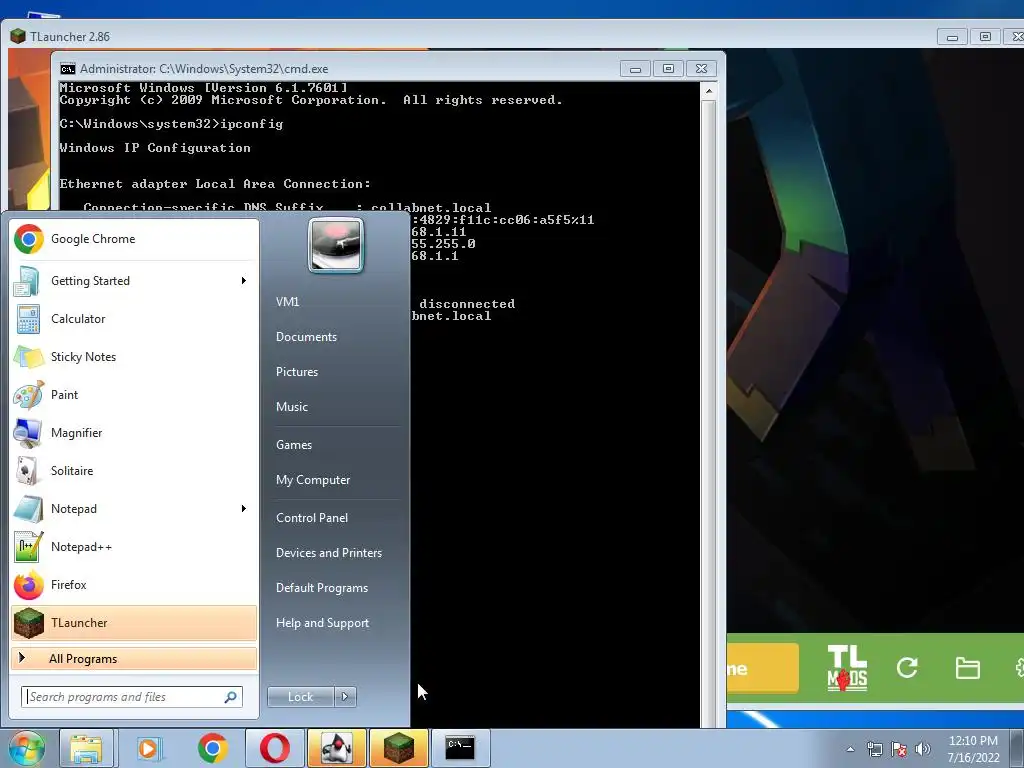Open Devices and Printers
The image size is (1024, 768).
tap(328, 553)
